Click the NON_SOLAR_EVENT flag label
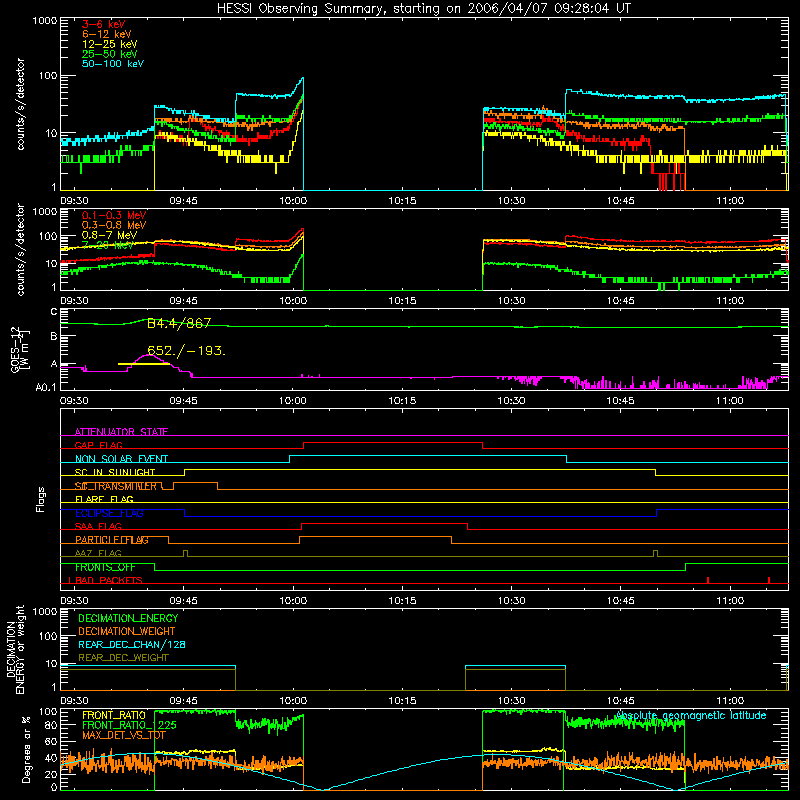The width and height of the screenshot is (800, 800). click(x=121, y=459)
